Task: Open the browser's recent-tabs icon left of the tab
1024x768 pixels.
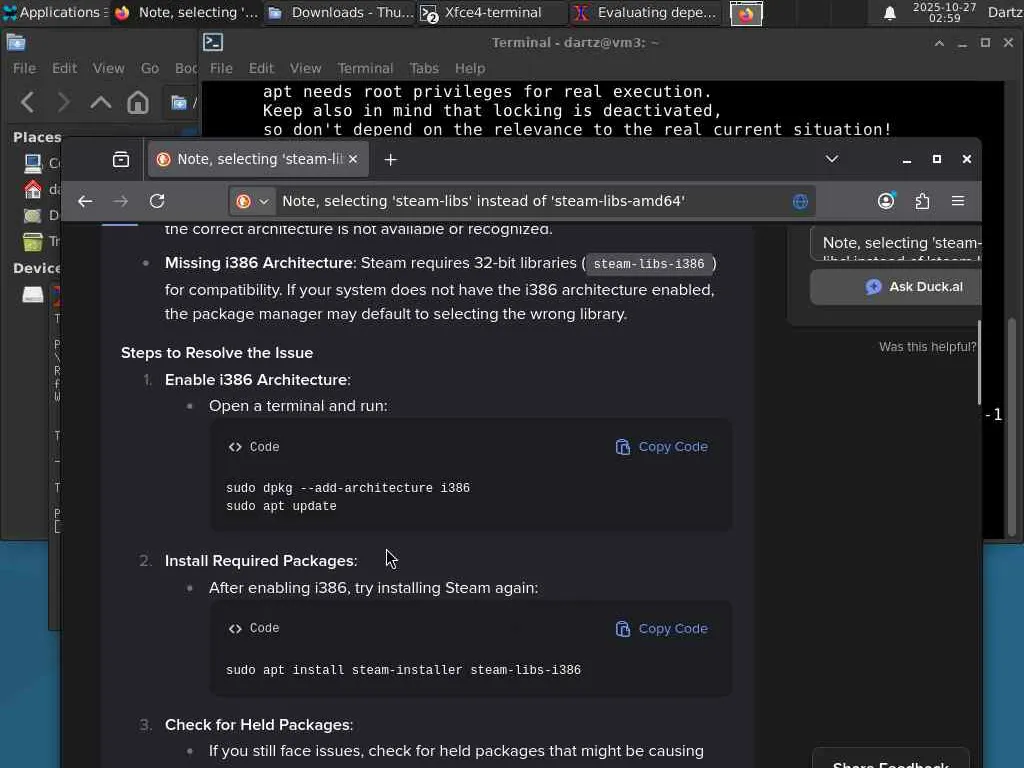Action: [121, 159]
